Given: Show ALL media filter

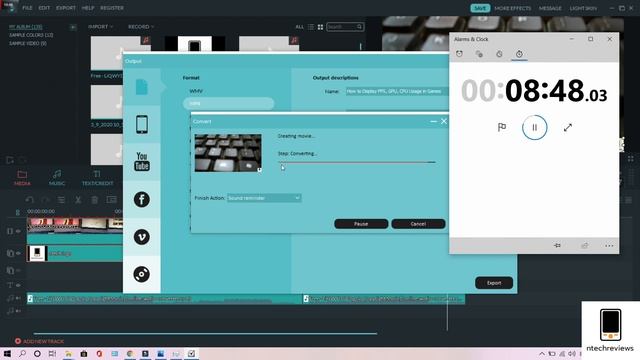Looking at the screenshot, I should click(300, 27).
